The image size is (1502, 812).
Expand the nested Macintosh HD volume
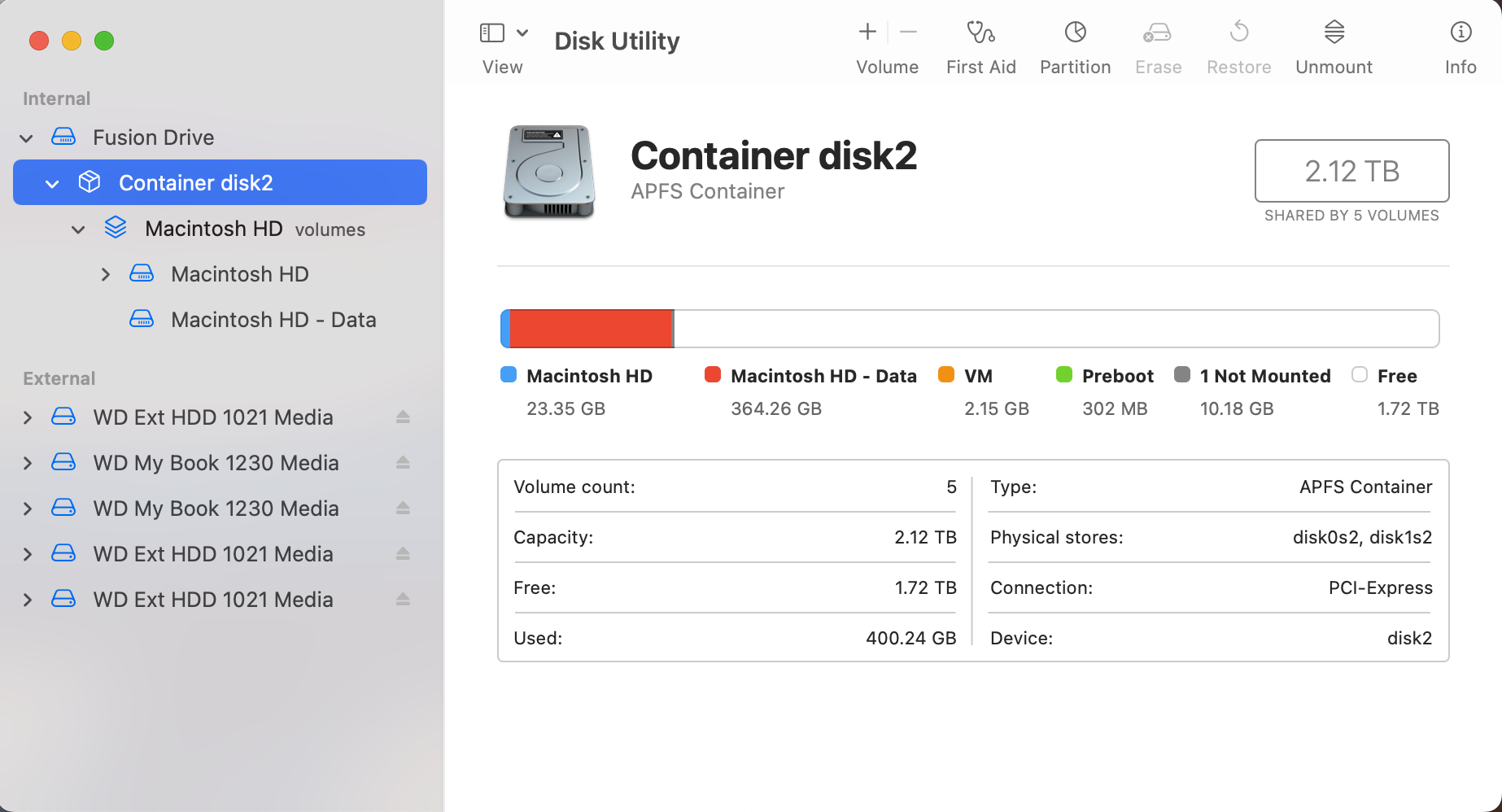105,274
